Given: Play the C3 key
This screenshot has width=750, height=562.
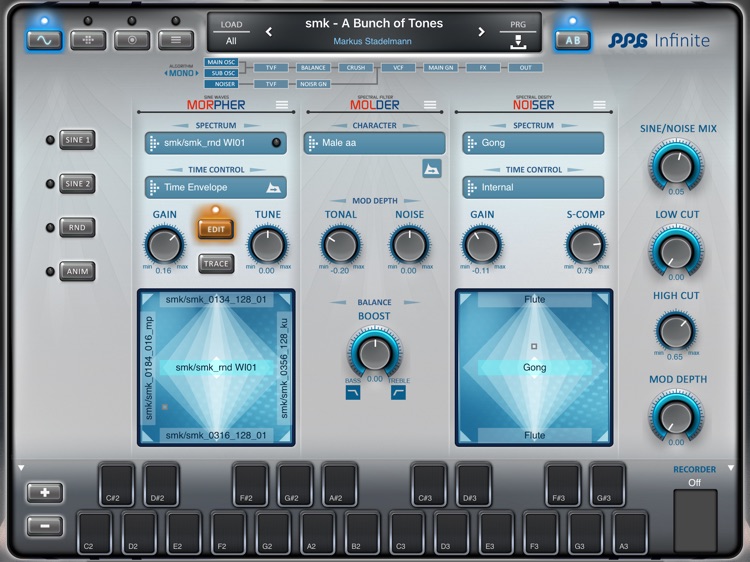Looking at the screenshot, I should (x=407, y=532).
